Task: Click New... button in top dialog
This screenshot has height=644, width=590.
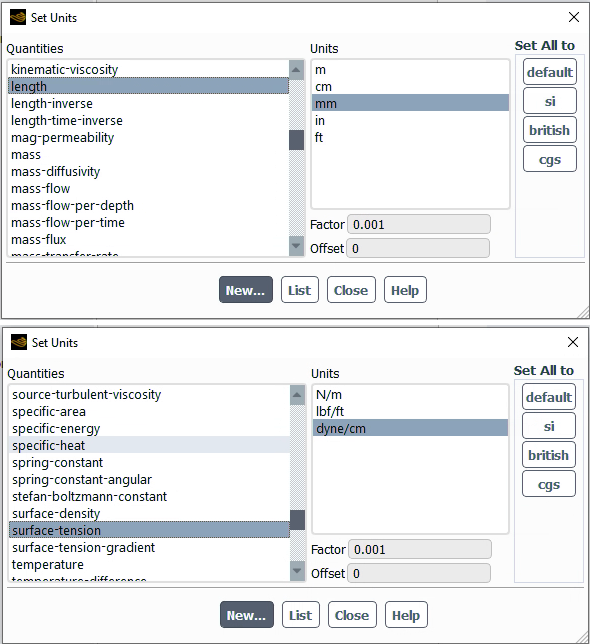Action: [246, 290]
